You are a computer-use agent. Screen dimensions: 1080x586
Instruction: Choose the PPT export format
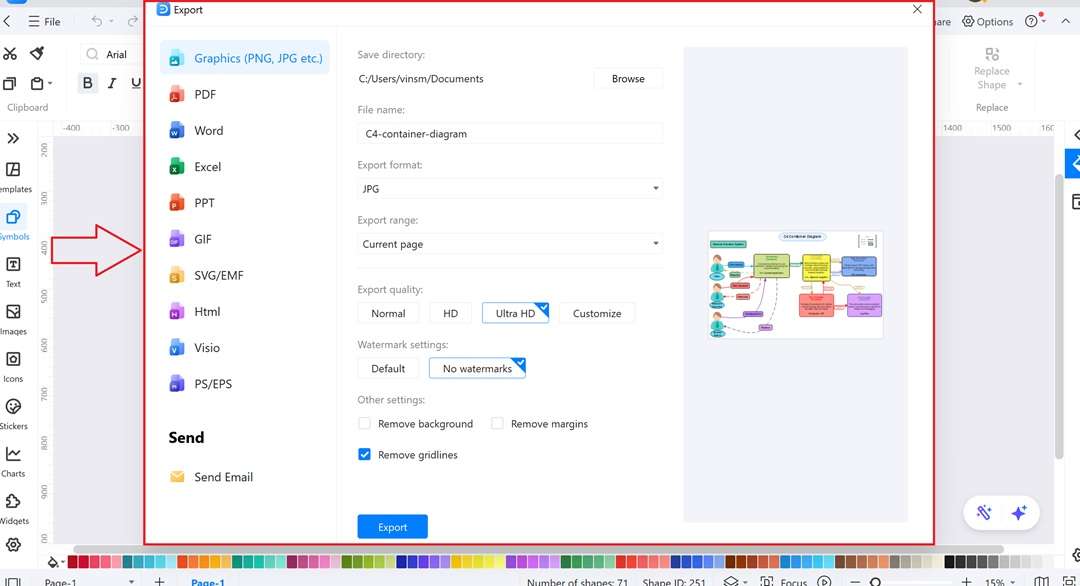(x=206, y=203)
